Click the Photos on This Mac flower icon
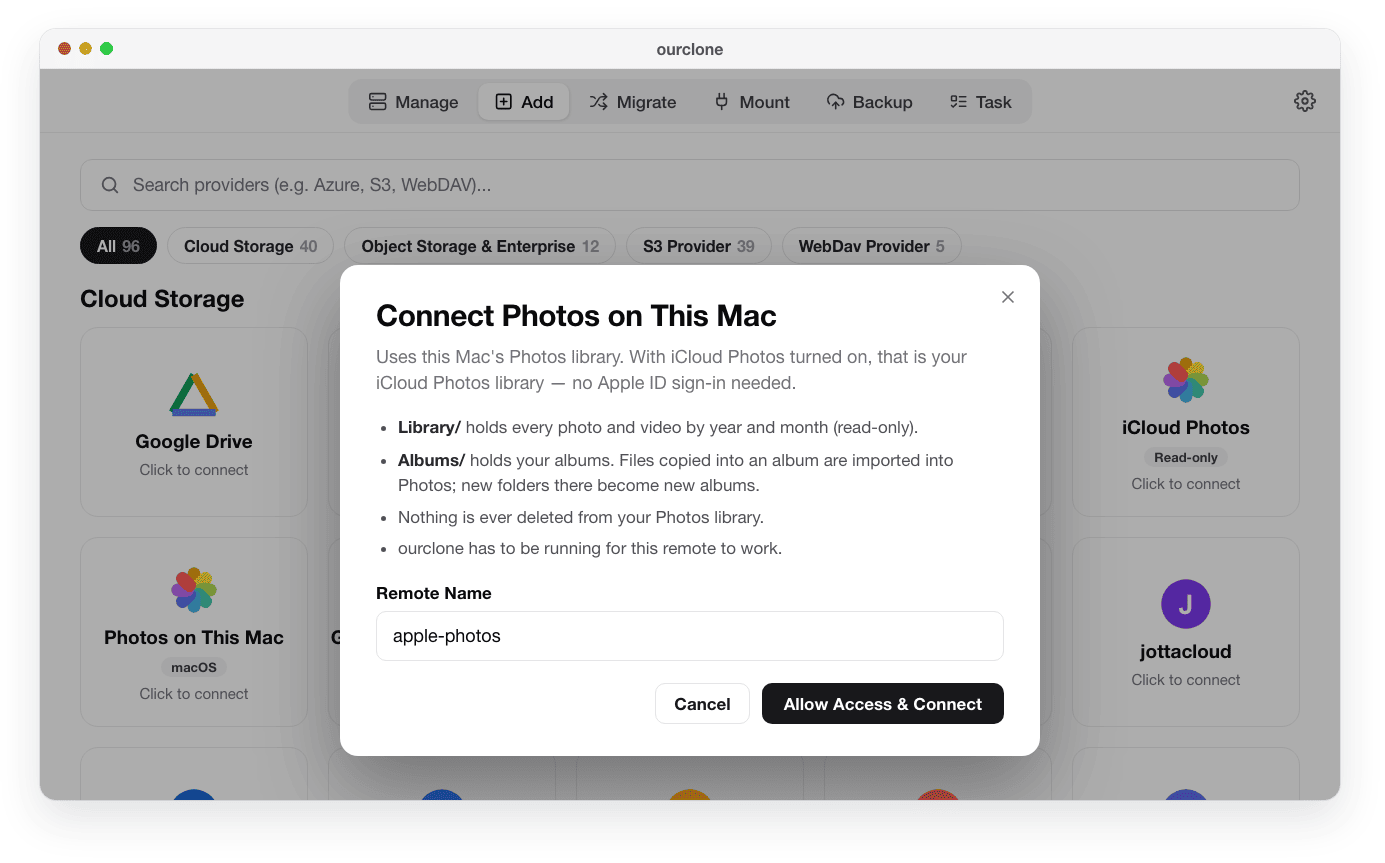1385x863 pixels. [194, 590]
